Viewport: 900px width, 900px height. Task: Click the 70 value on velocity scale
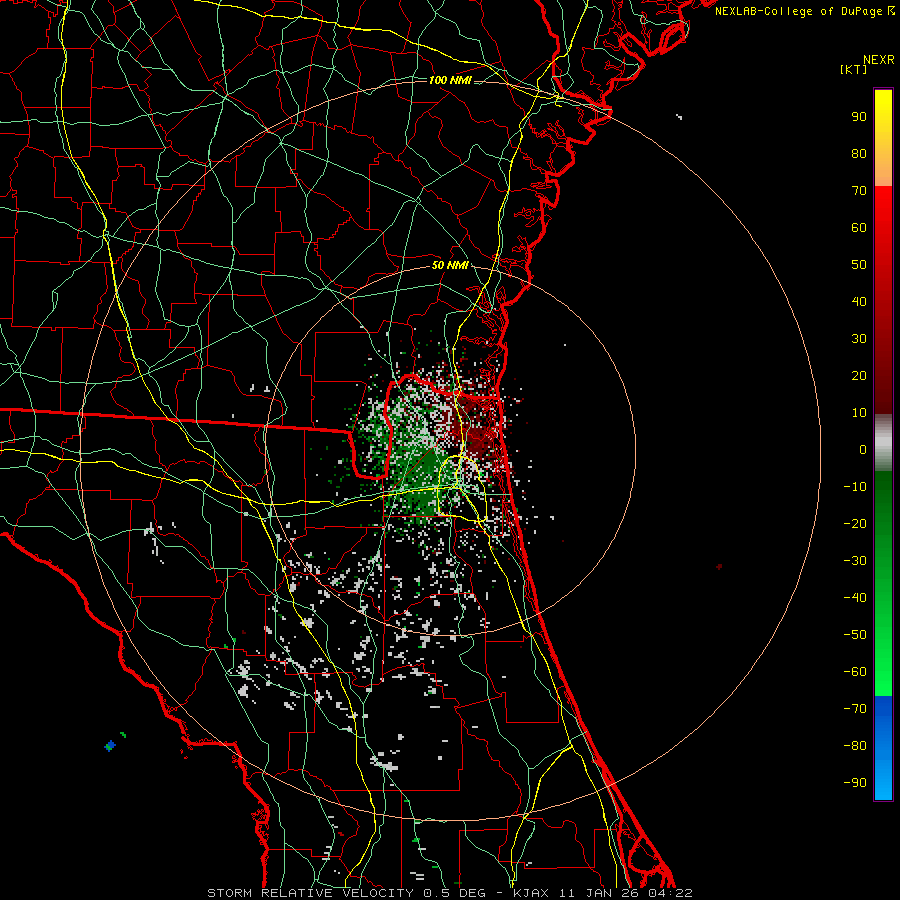point(859,191)
